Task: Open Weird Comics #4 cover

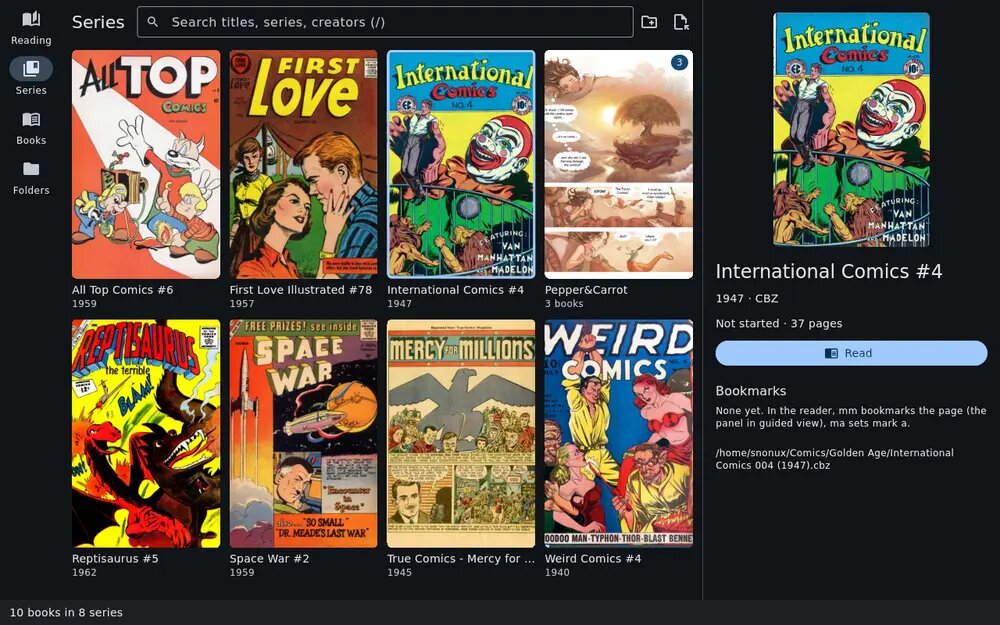Action: point(619,434)
